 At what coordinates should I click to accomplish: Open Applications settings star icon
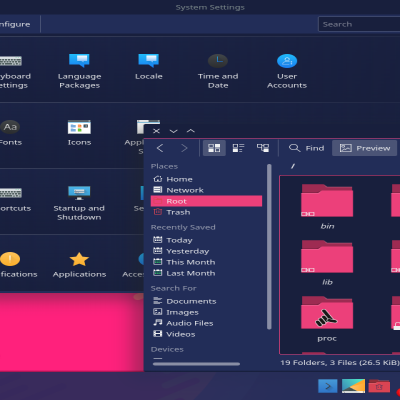79,265
